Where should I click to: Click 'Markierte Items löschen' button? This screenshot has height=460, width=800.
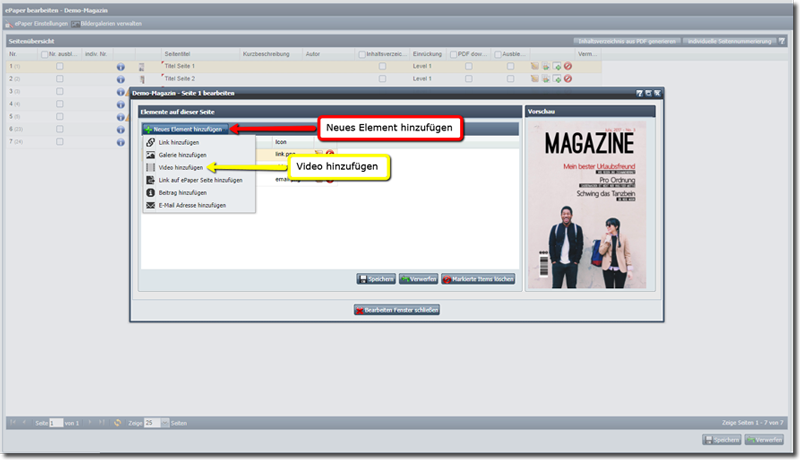[478, 279]
